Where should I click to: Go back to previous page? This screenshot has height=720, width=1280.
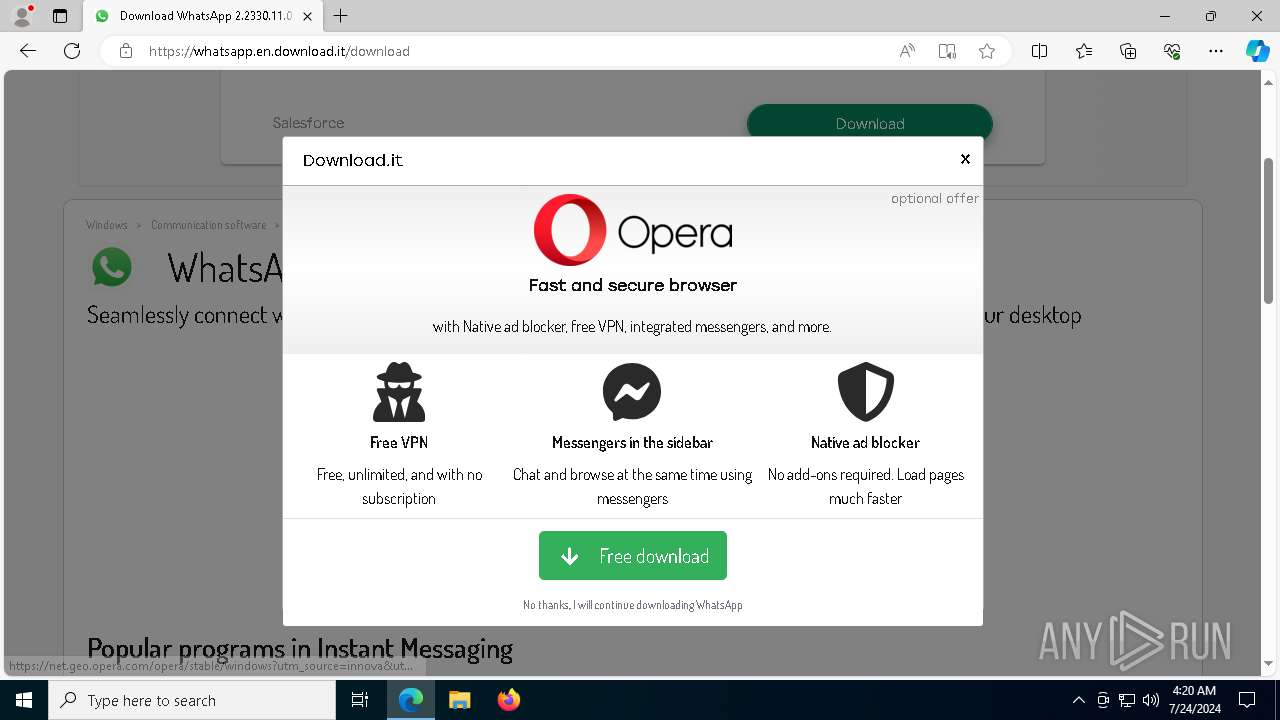click(28, 51)
